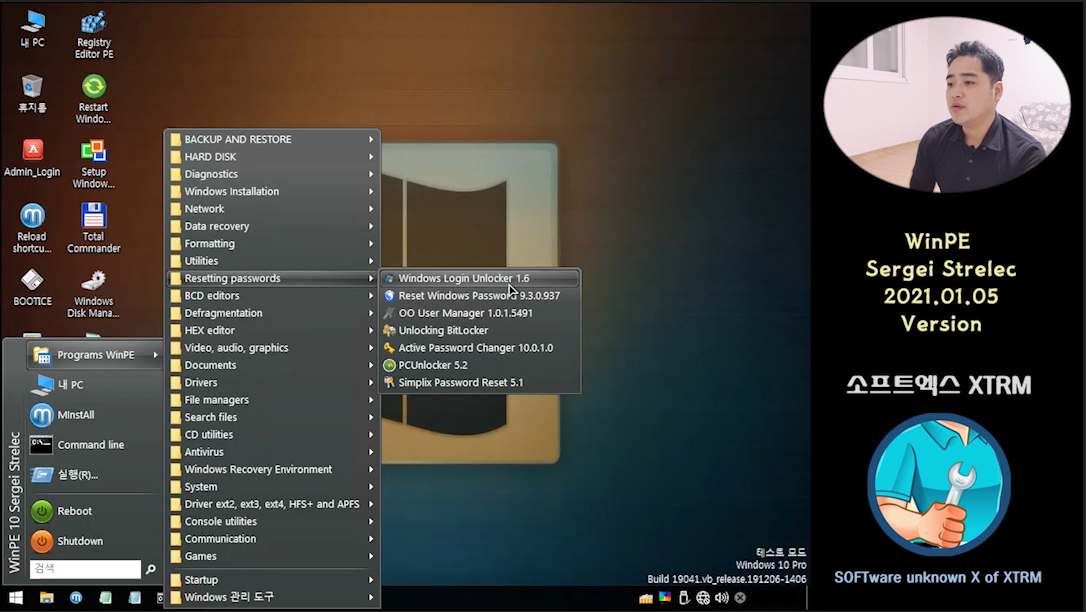
Task: Focus the start menu 검색 search box
Action: coord(85,568)
